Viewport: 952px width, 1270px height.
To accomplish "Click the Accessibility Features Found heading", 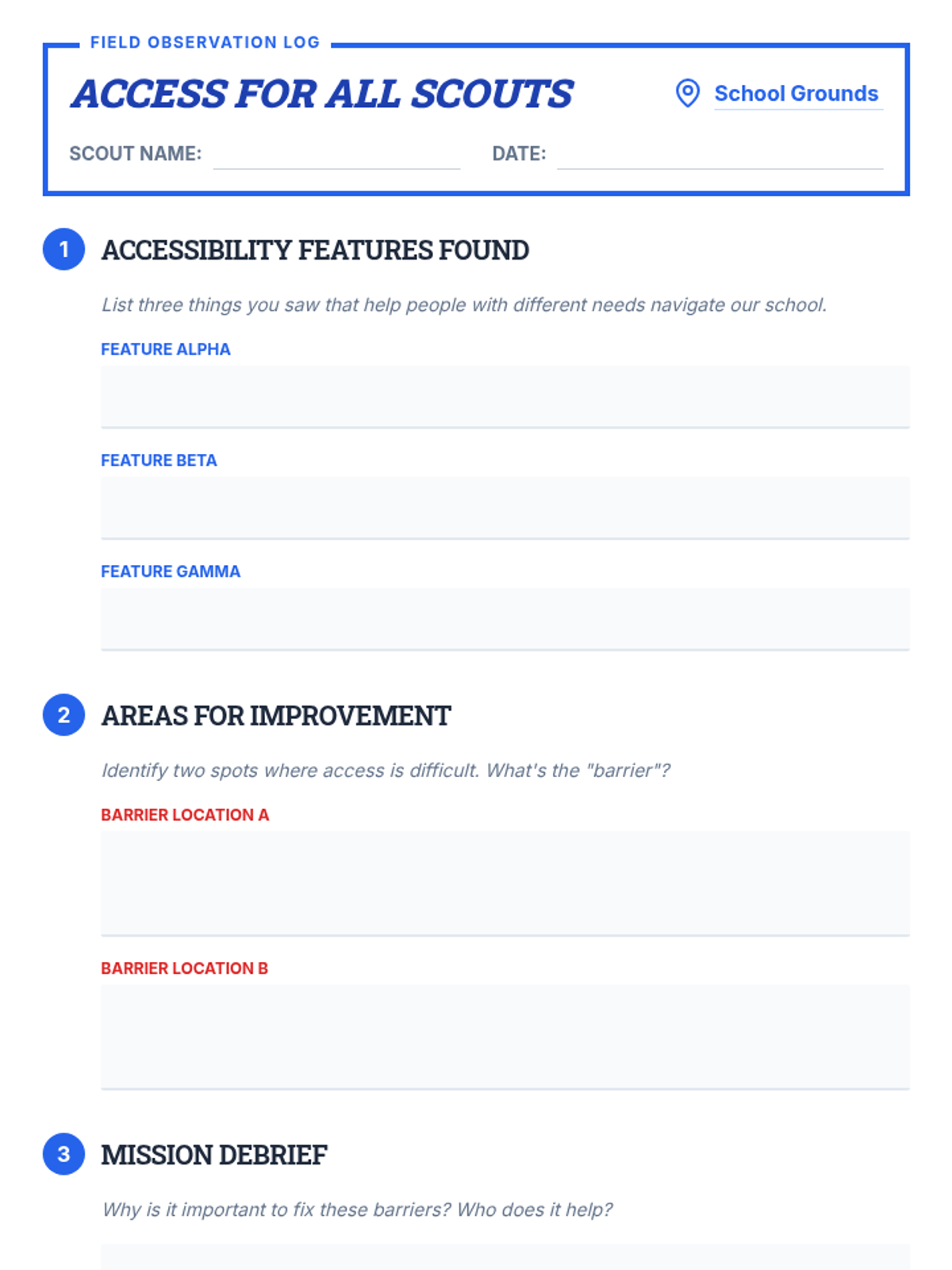I will [x=315, y=250].
